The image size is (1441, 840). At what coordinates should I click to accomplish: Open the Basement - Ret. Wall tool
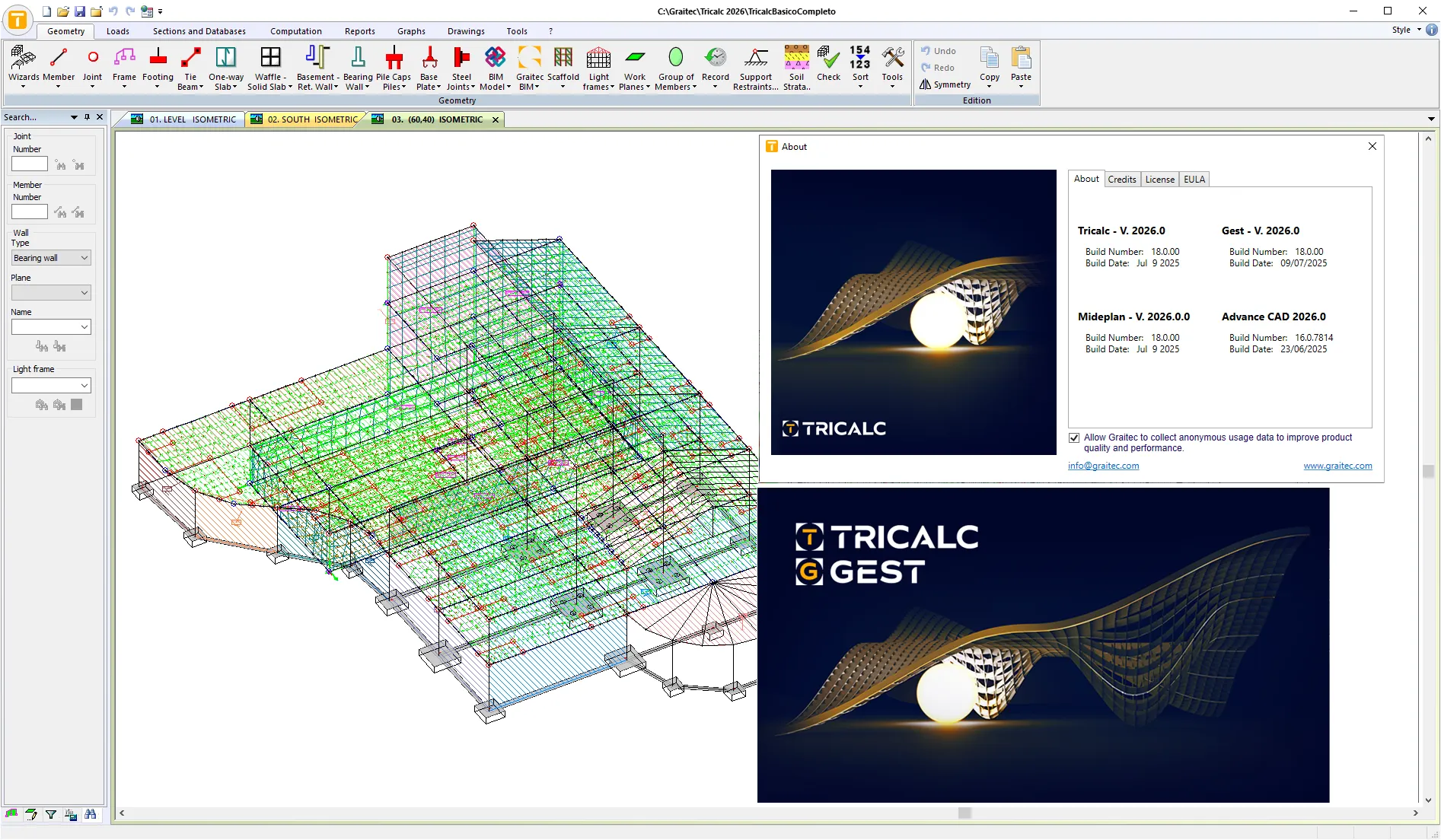(x=317, y=67)
